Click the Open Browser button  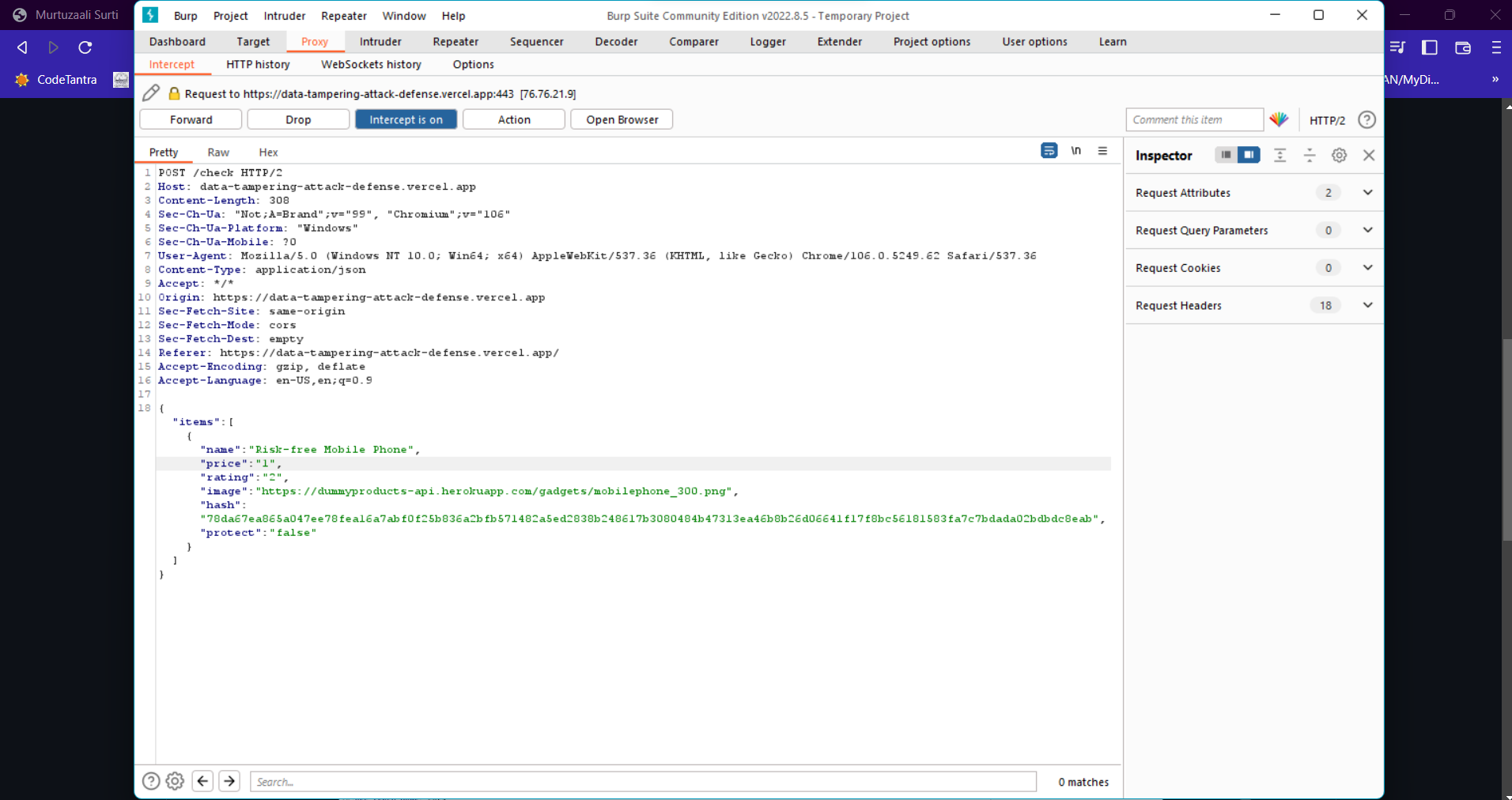622,119
